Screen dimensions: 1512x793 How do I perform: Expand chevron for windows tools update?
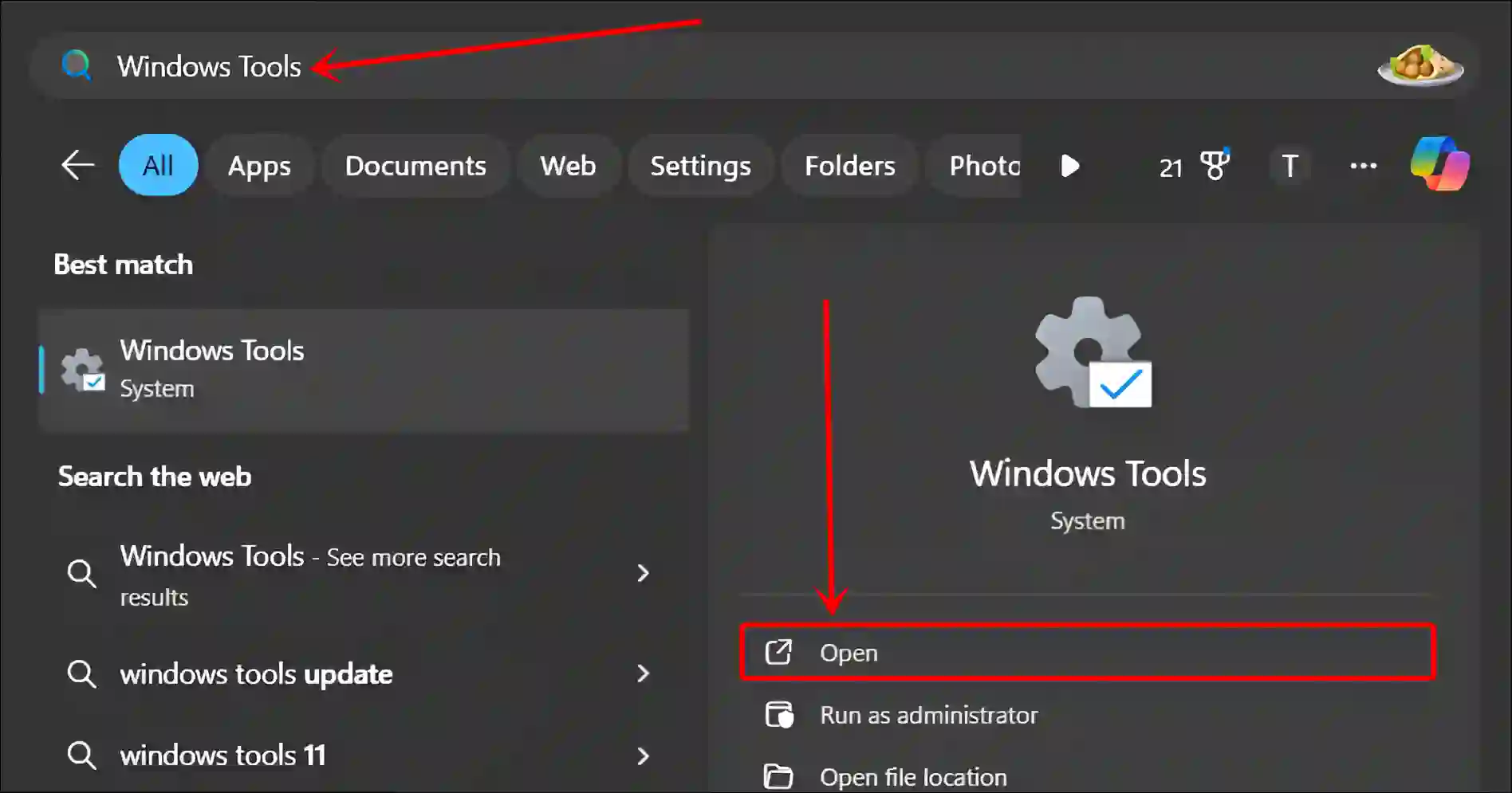coord(644,674)
